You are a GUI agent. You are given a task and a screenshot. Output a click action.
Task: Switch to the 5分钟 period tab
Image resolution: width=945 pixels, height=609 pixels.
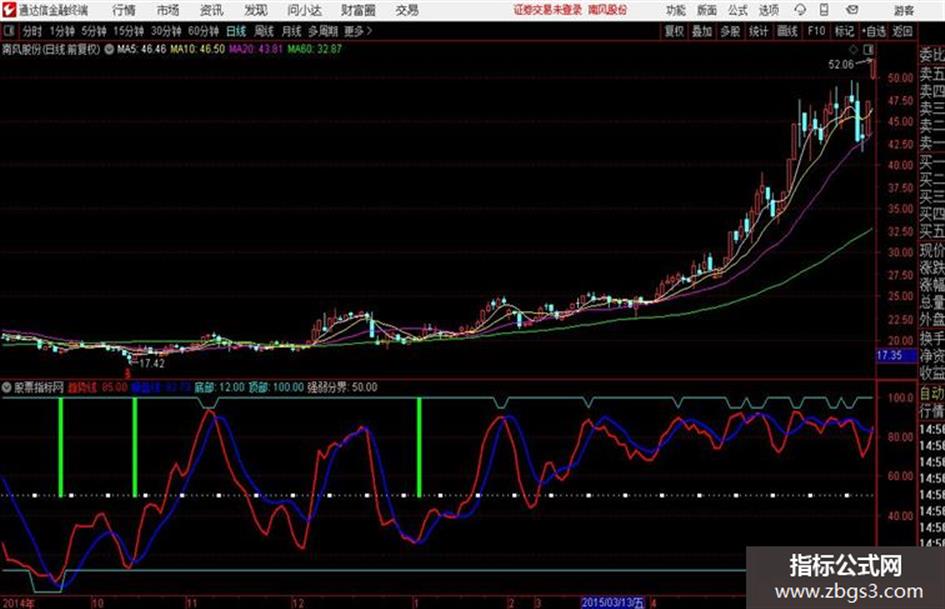[x=94, y=31]
